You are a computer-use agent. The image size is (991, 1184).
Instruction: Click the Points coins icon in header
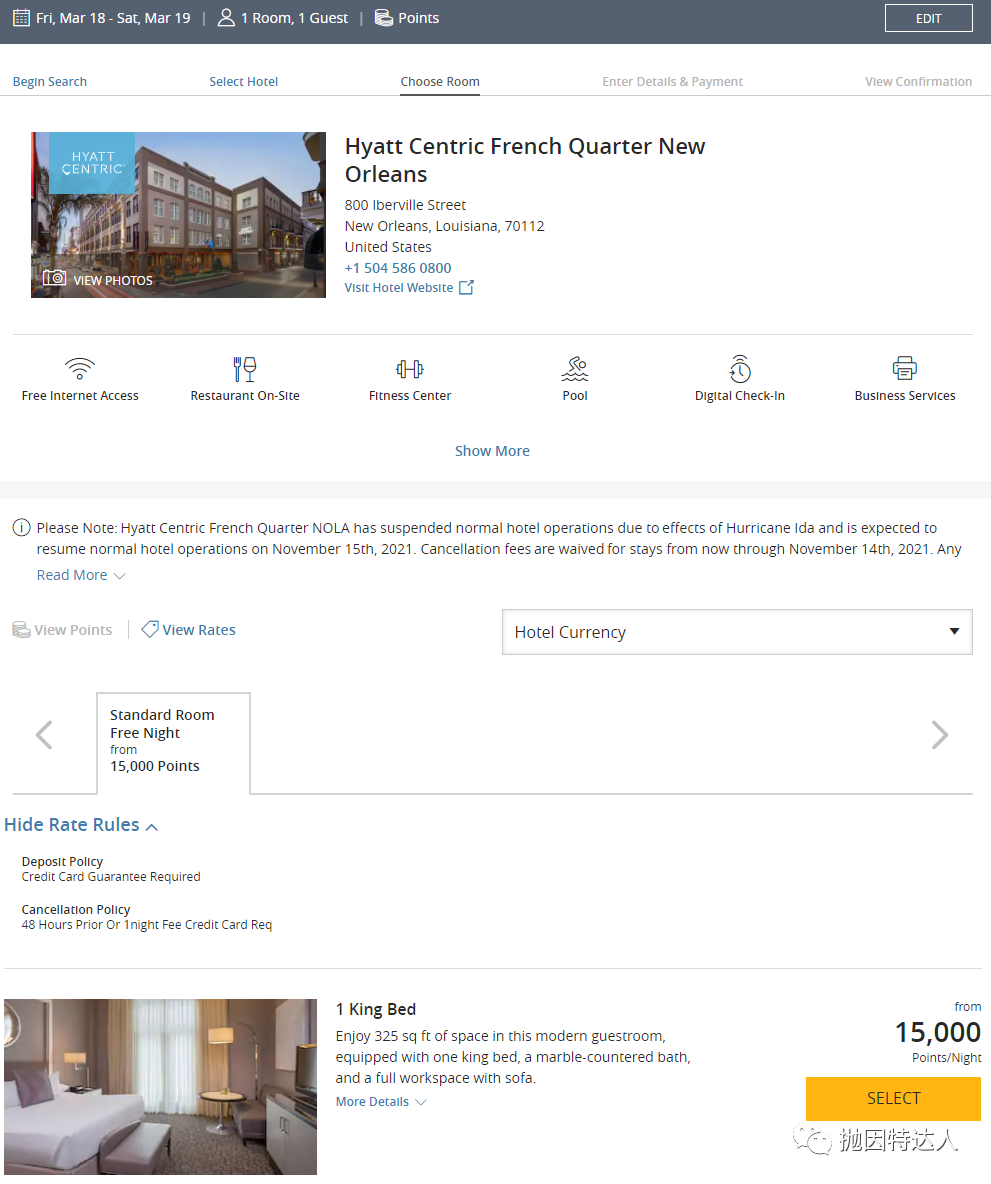(x=384, y=18)
